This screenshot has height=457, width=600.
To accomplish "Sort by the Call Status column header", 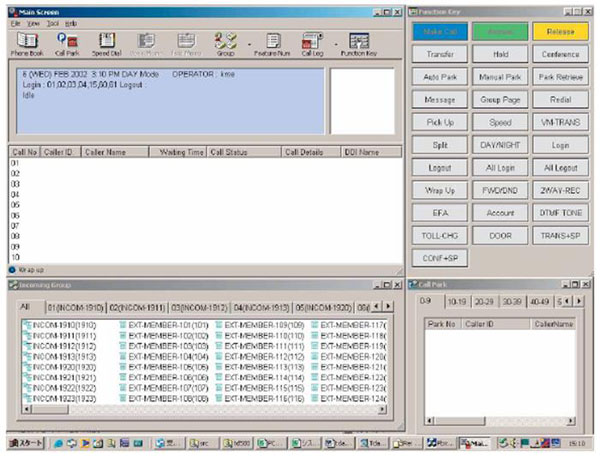I will [x=244, y=152].
